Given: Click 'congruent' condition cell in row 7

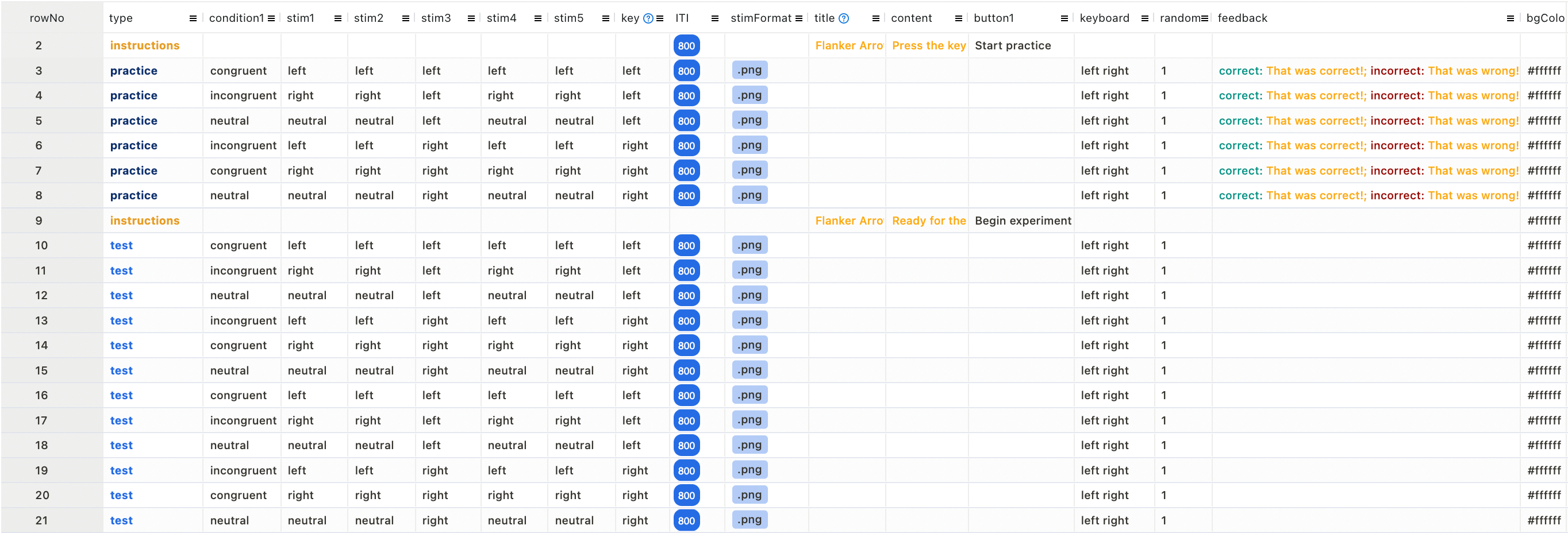Looking at the screenshot, I should coord(241,171).
